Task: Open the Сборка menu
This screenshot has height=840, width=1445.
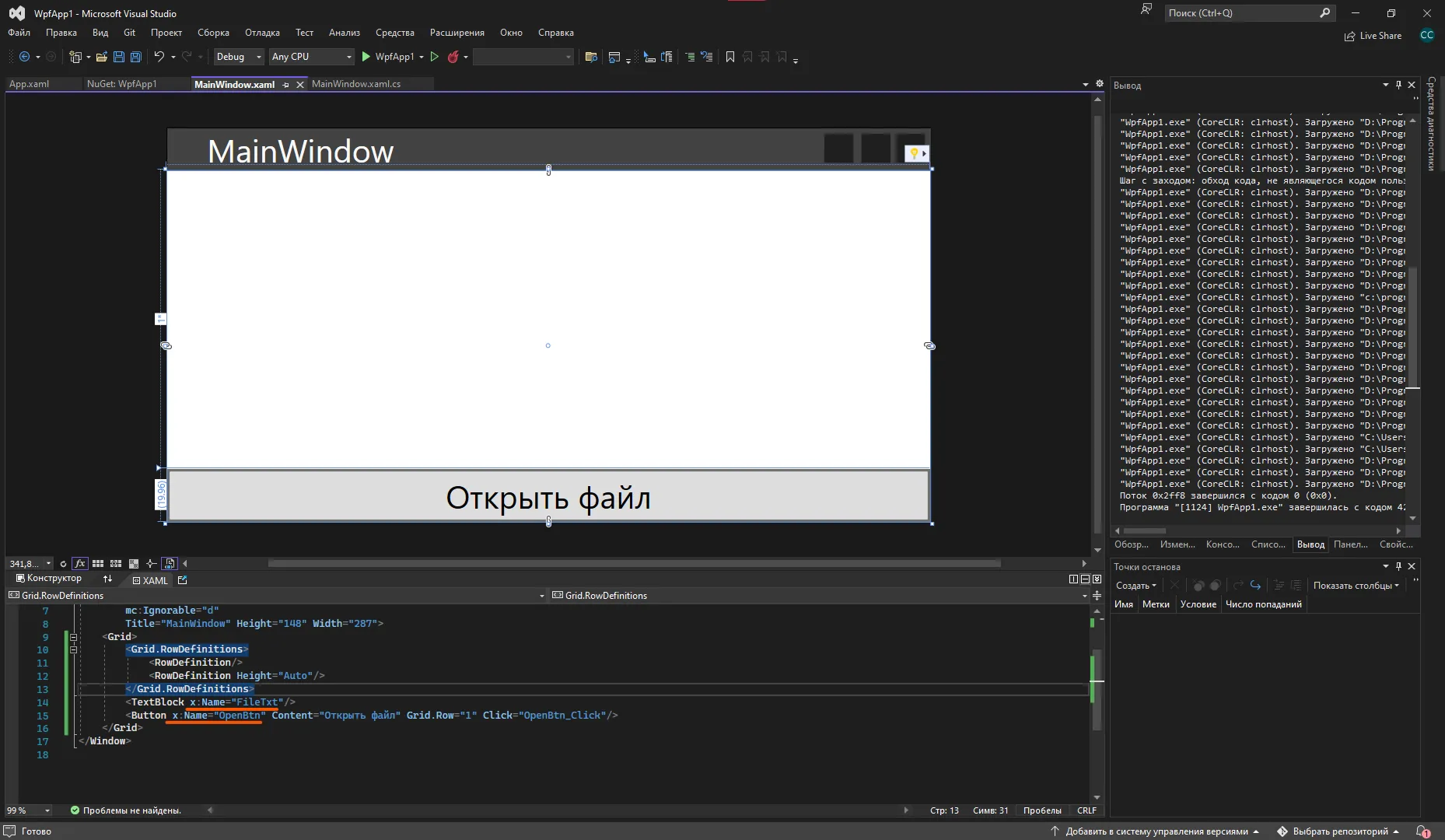Action: (x=213, y=33)
